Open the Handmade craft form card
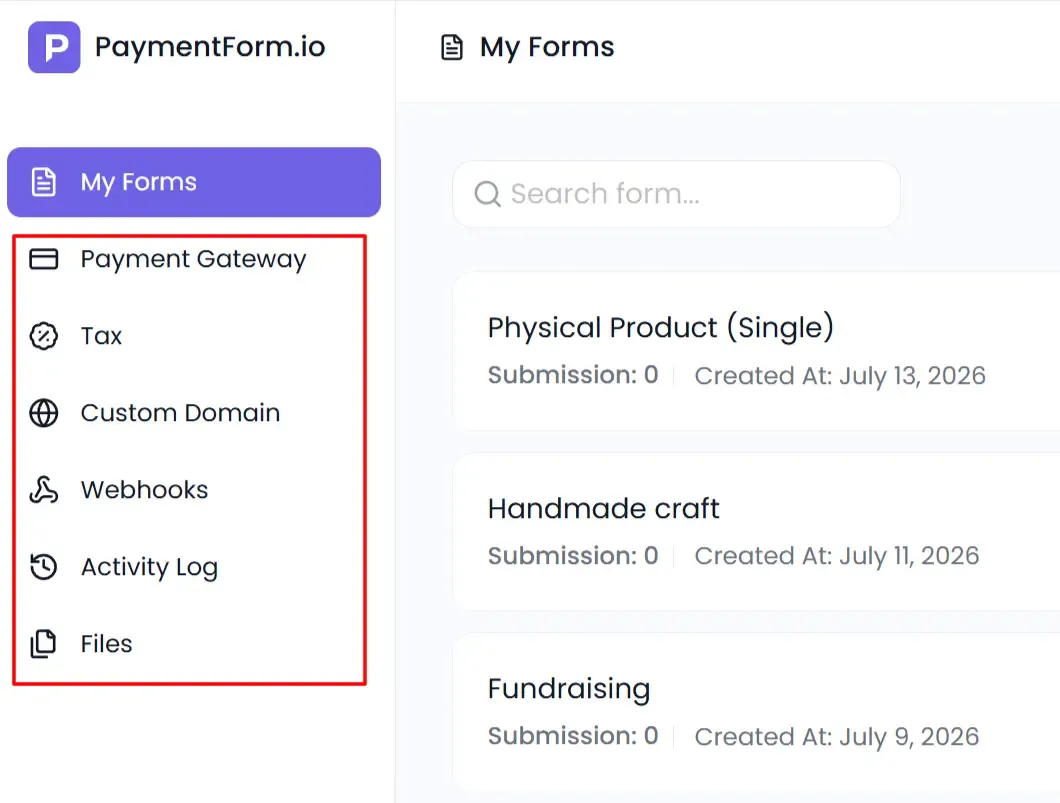Image resolution: width=1060 pixels, height=803 pixels. click(x=756, y=532)
